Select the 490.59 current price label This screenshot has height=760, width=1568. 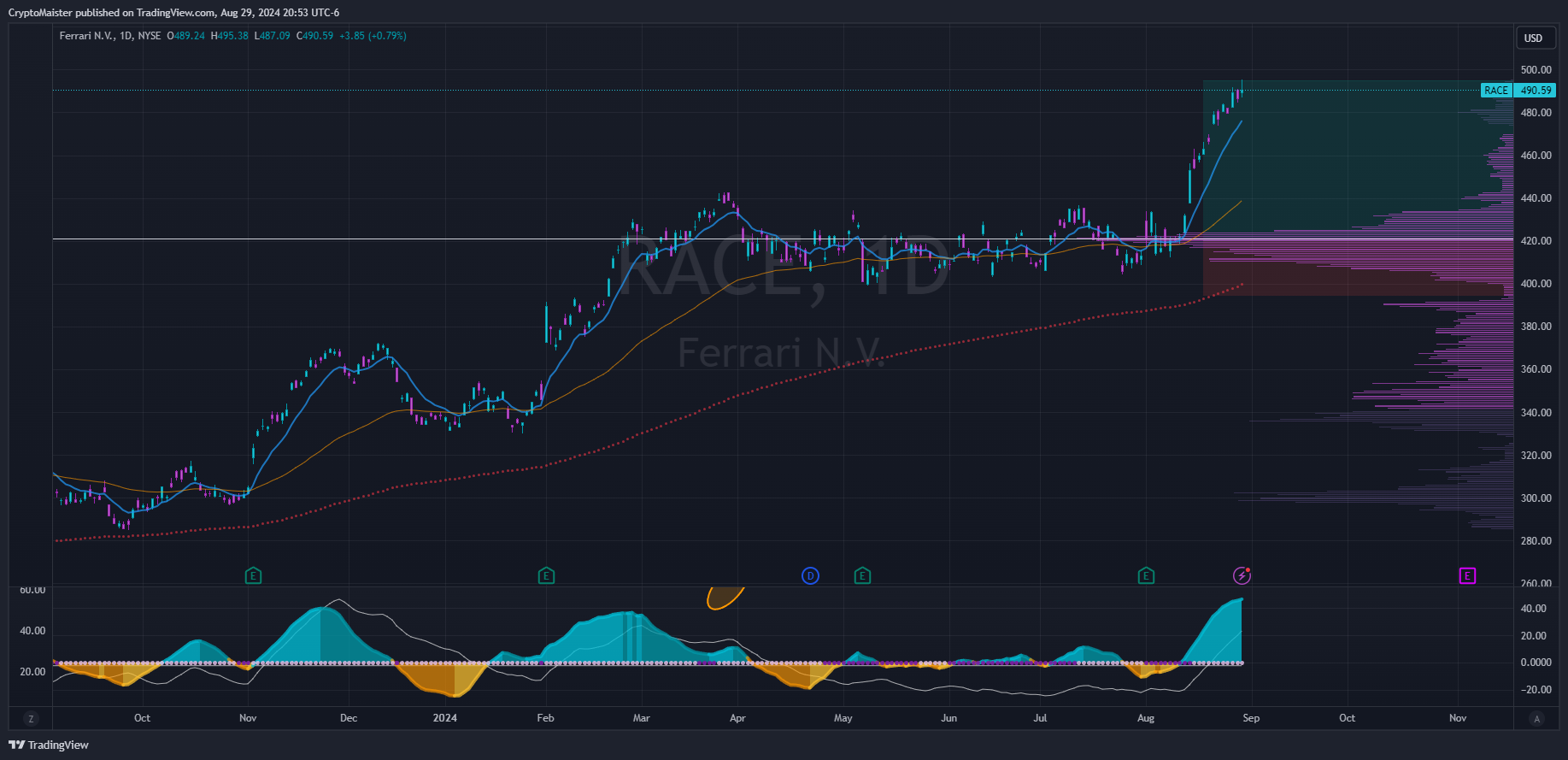pos(1536,91)
